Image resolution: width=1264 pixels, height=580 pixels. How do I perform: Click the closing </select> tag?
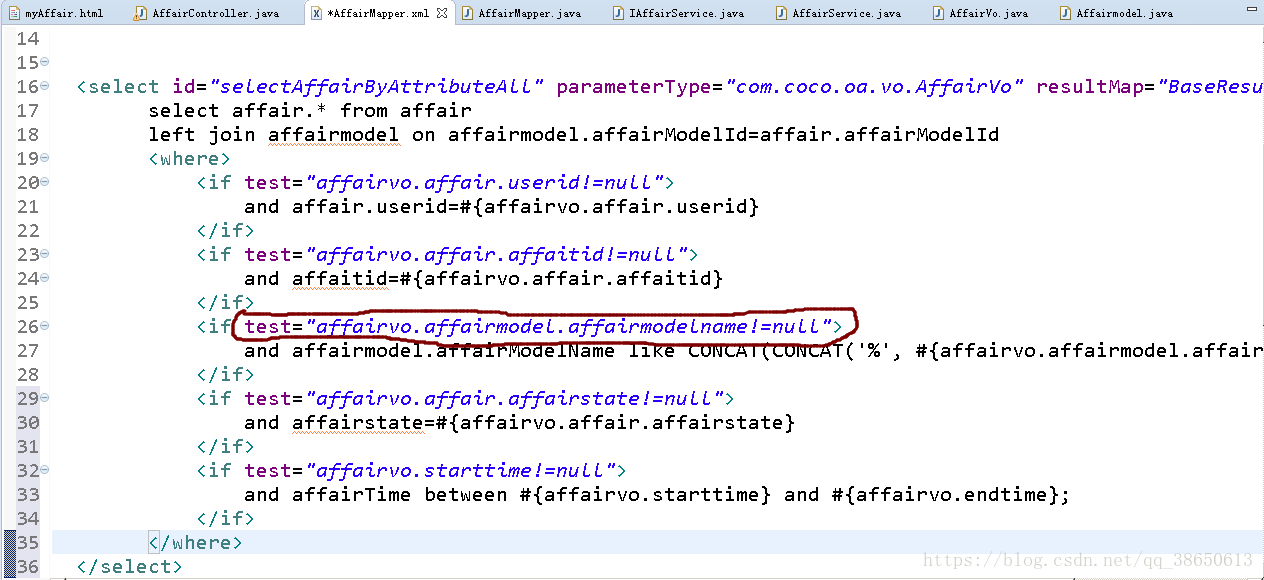[129, 566]
